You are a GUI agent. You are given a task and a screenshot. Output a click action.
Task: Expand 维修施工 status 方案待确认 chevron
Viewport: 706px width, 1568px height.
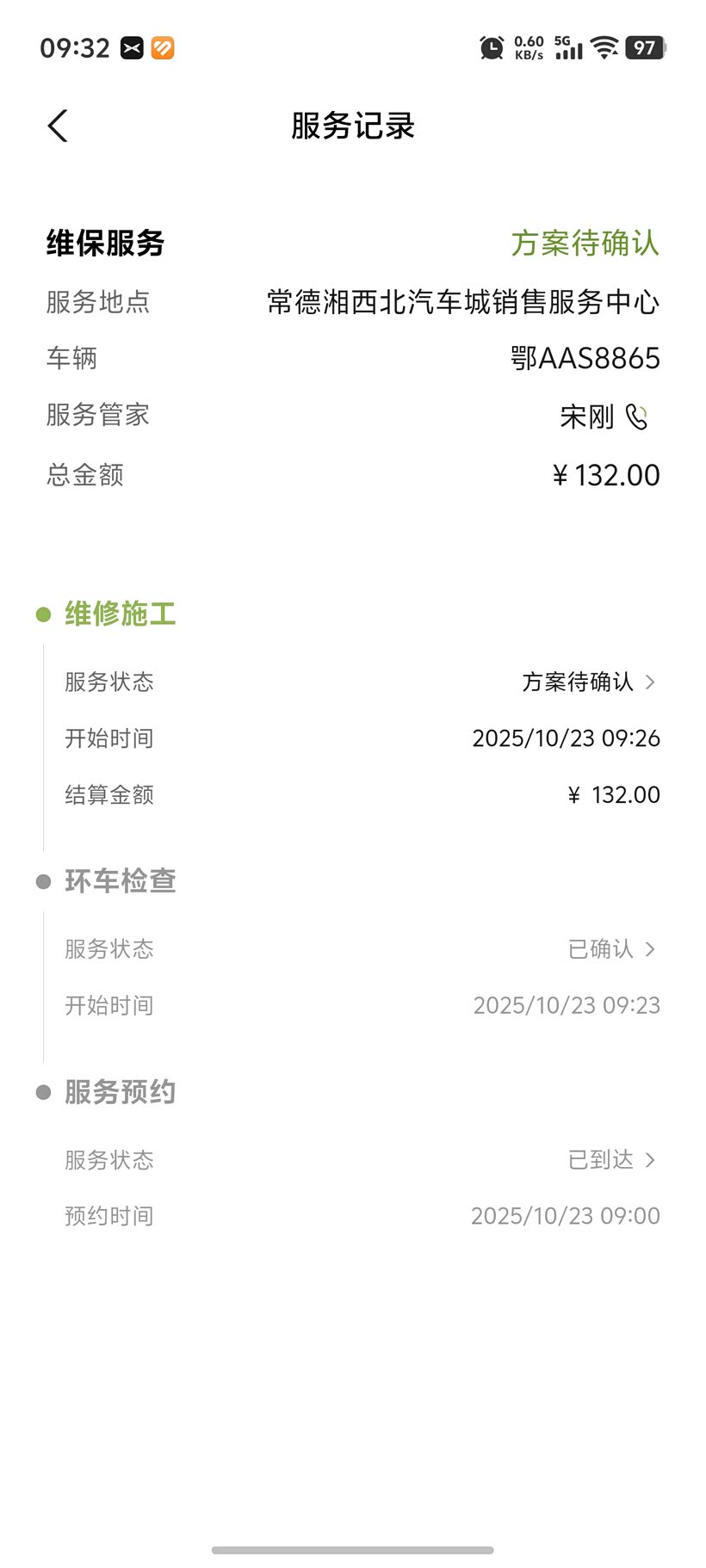pyautogui.click(x=650, y=682)
